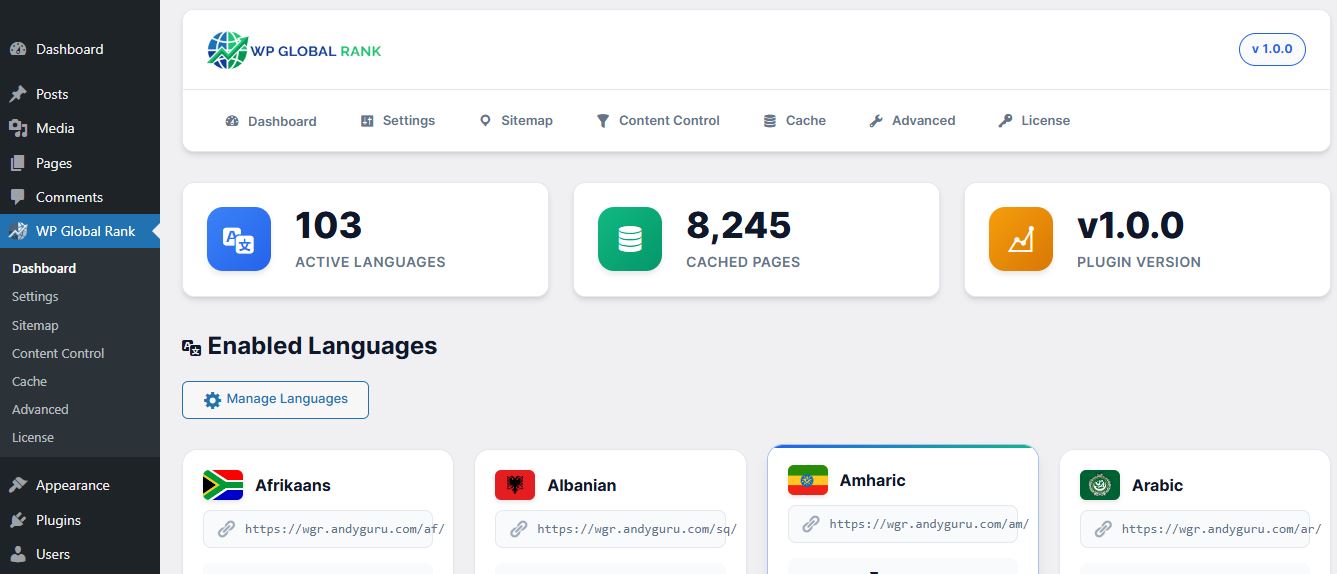Viewport: 1337px width, 574px height.
Task: Click the Comments bubble icon
Action: coord(18,197)
